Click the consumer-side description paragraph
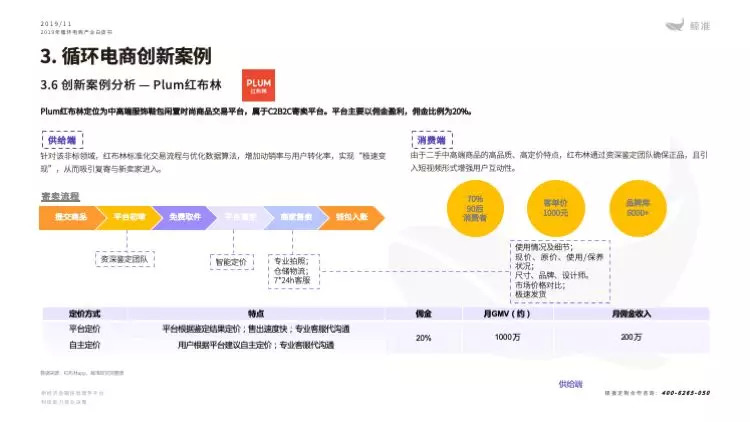Viewport: 750px width, 422px height. tap(559, 161)
